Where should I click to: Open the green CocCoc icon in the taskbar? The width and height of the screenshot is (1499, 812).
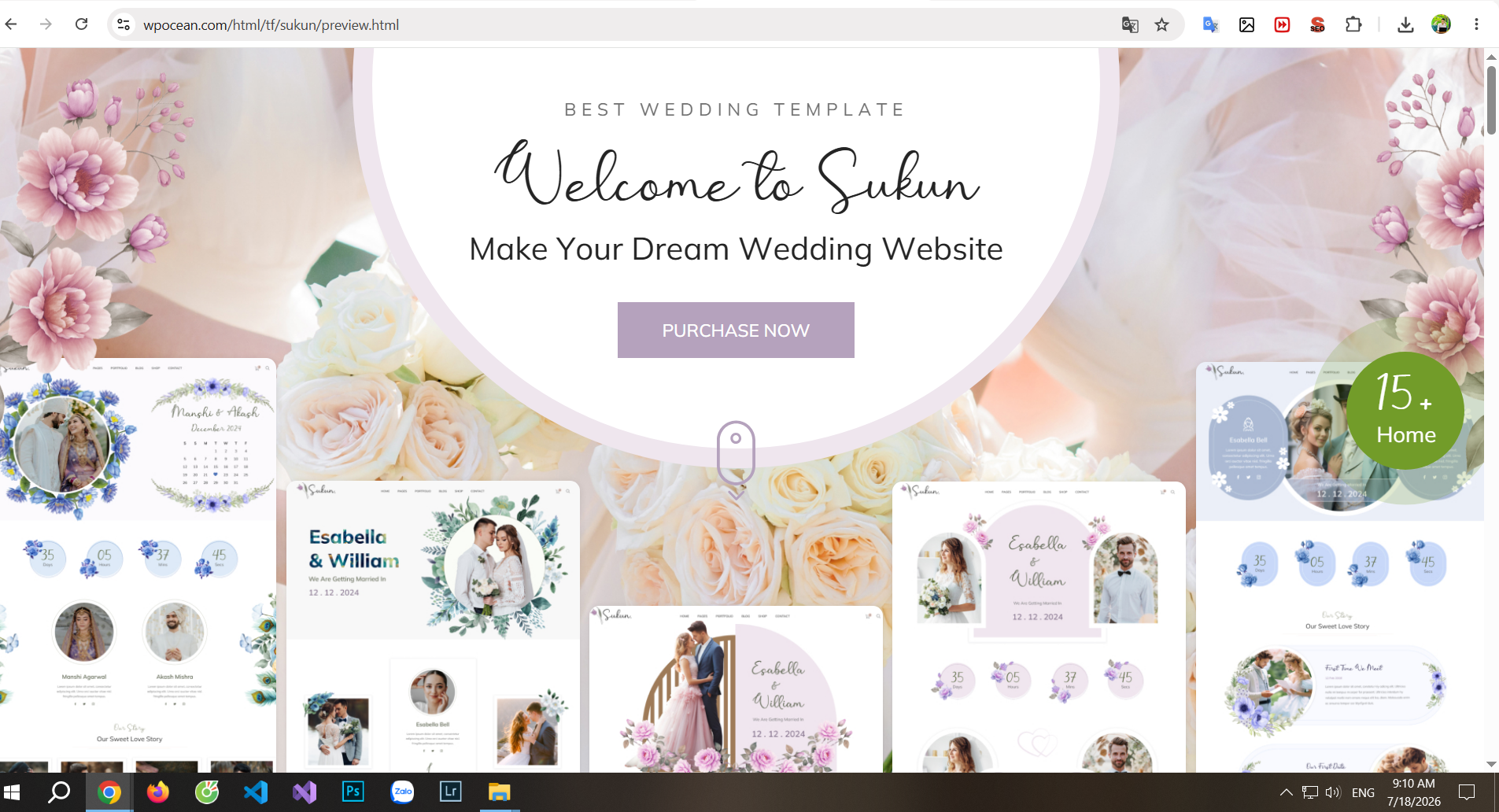(x=206, y=792)
